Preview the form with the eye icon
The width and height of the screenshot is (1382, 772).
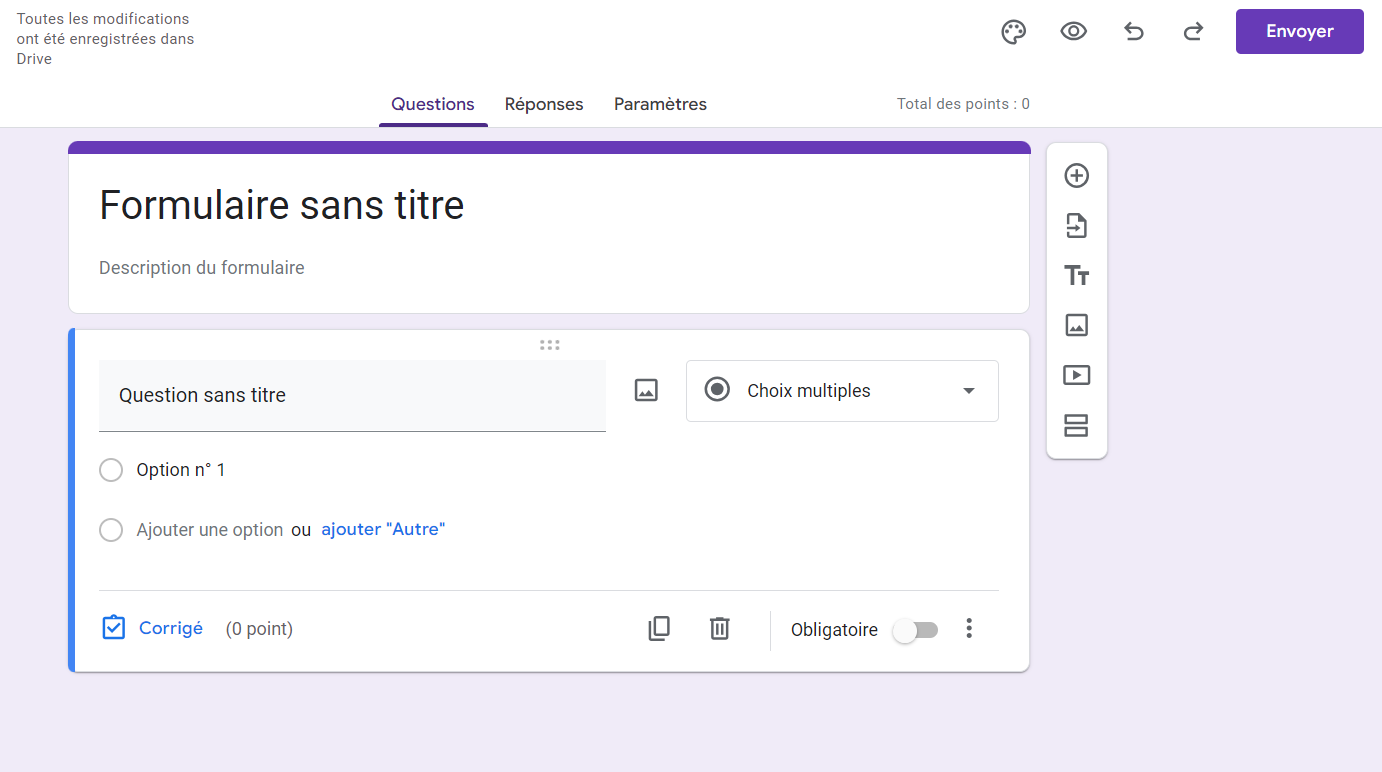pos(1074,32)
